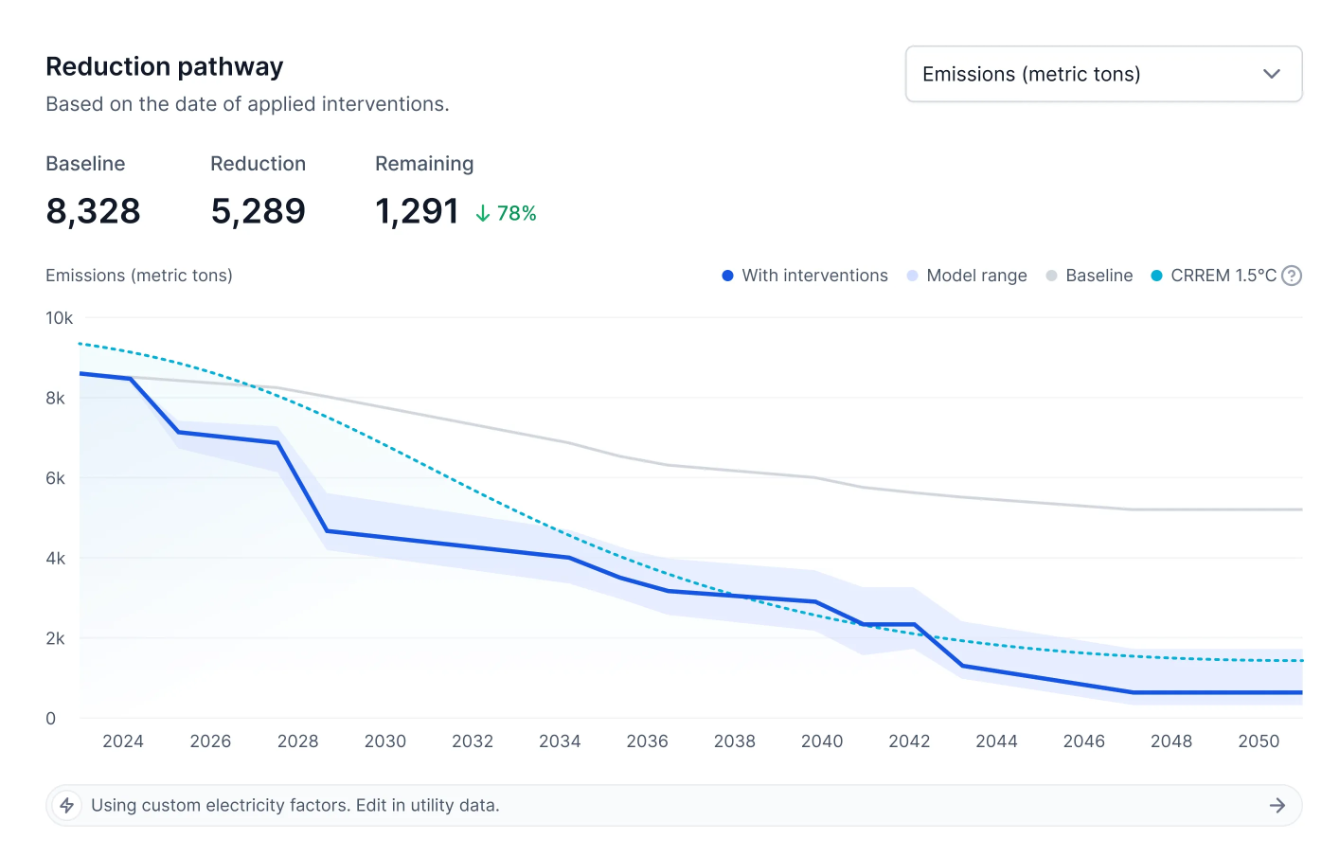Screen dimensions: 1338x856
Task: Click the blue With interventions legend dot
Action: [728, 276]
